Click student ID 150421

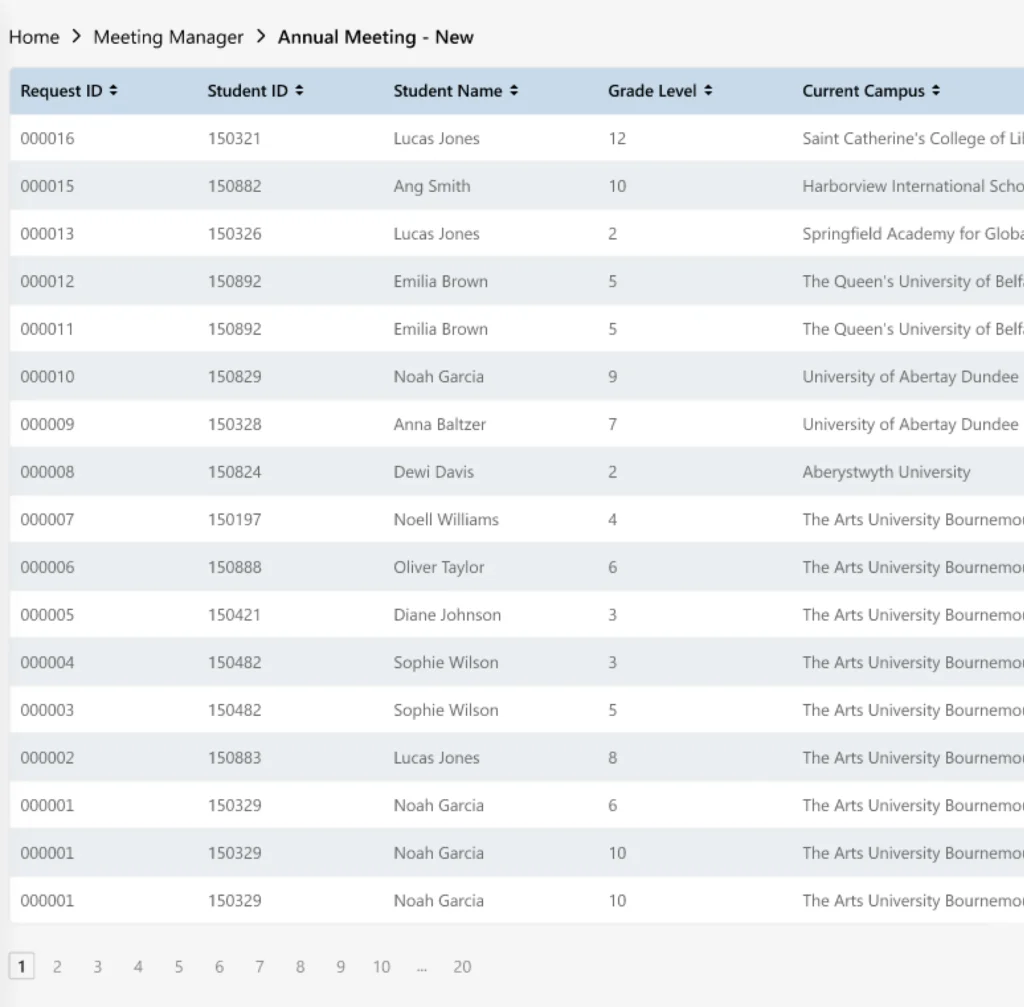click(x=234, y=615)
